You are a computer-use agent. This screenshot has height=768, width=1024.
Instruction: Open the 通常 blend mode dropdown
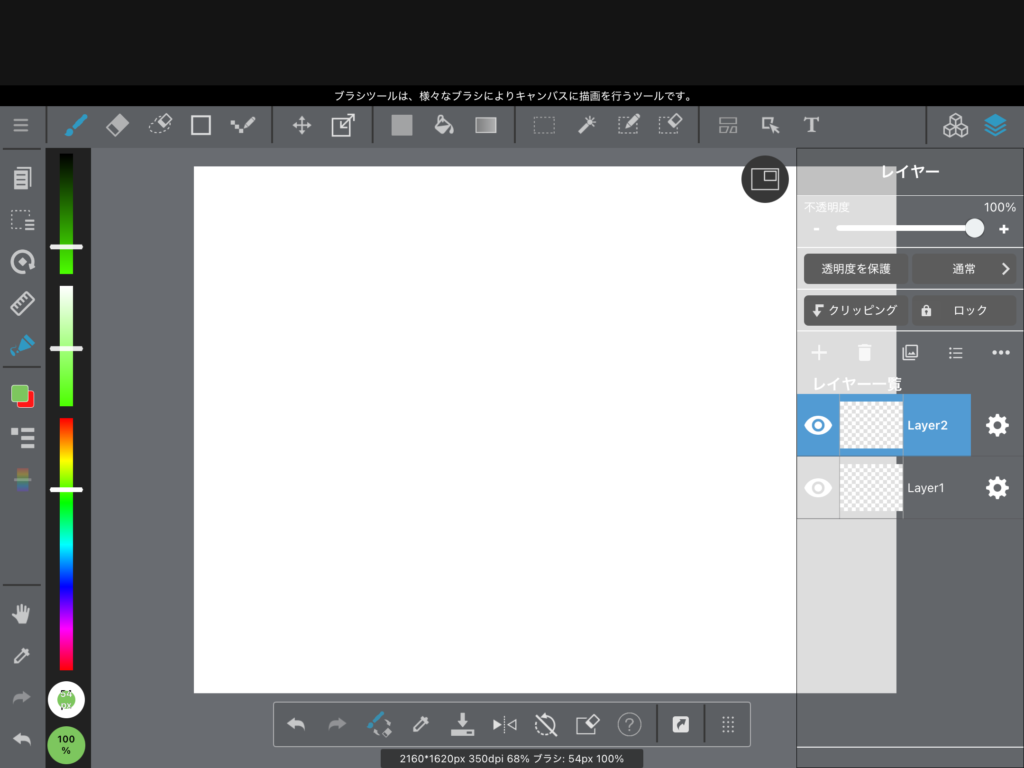[964, 269]
